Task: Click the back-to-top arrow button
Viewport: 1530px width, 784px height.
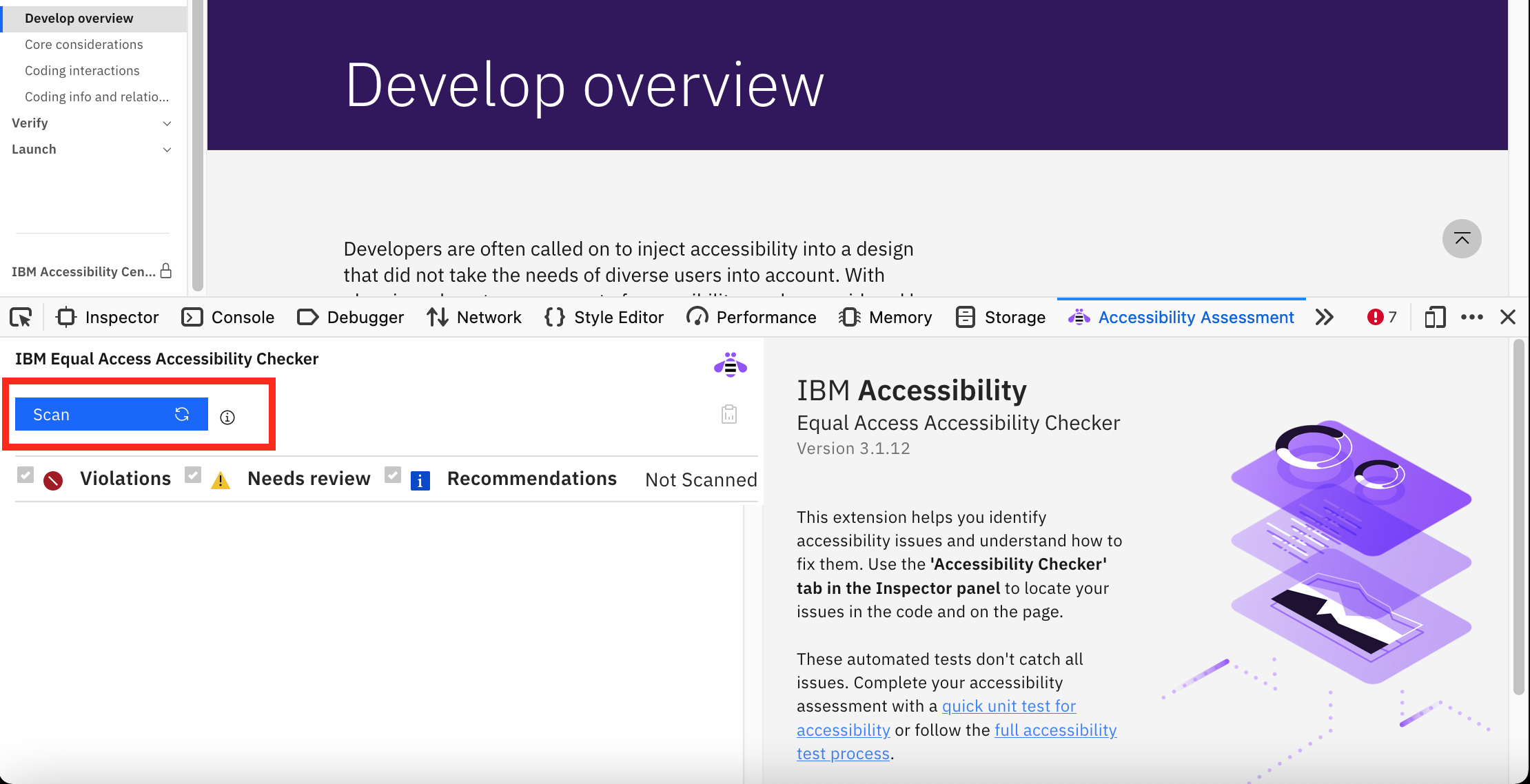Action: click(1462, 239)
